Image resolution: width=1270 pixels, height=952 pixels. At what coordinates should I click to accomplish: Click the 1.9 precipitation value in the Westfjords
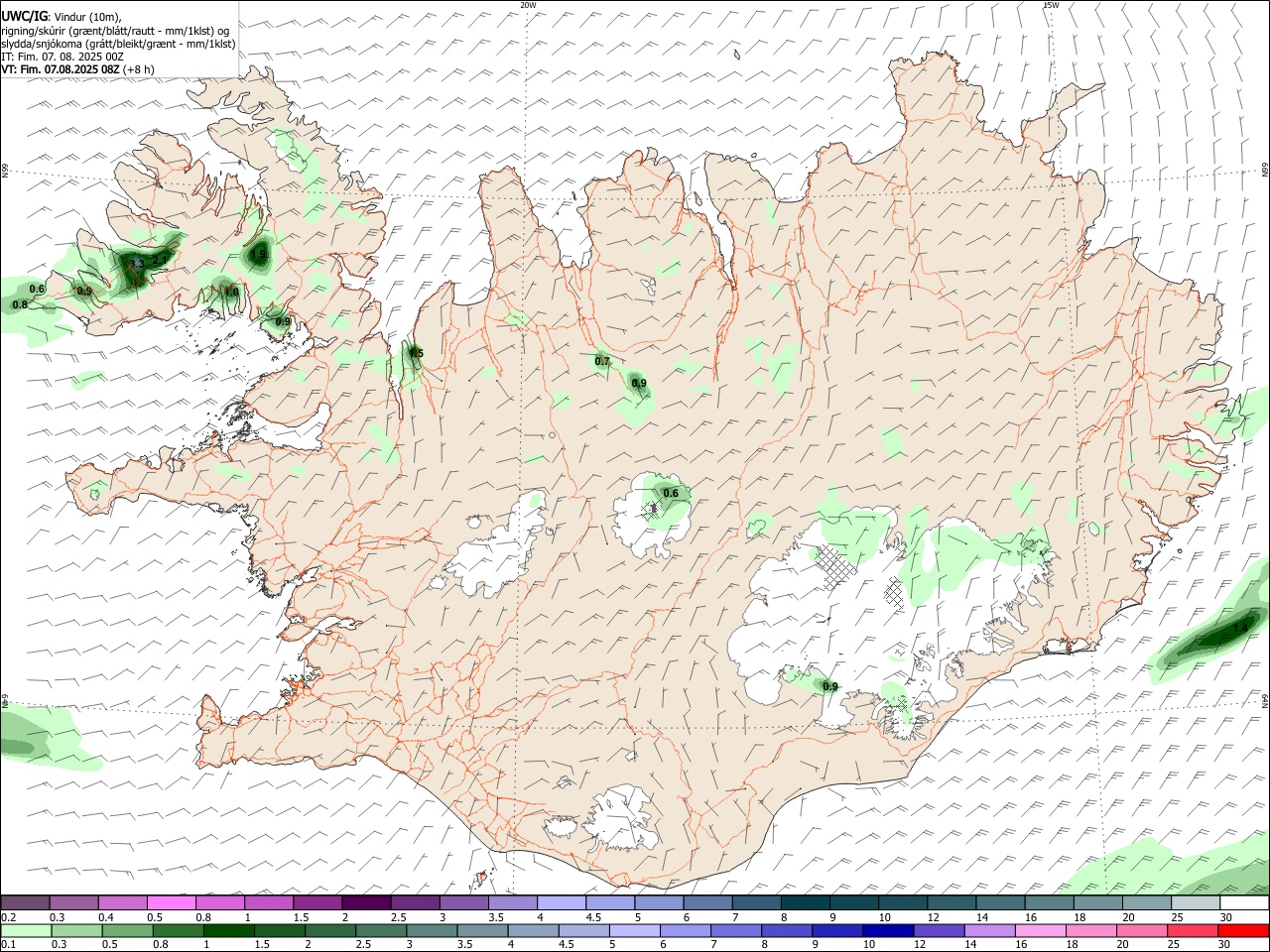point(259,255)
